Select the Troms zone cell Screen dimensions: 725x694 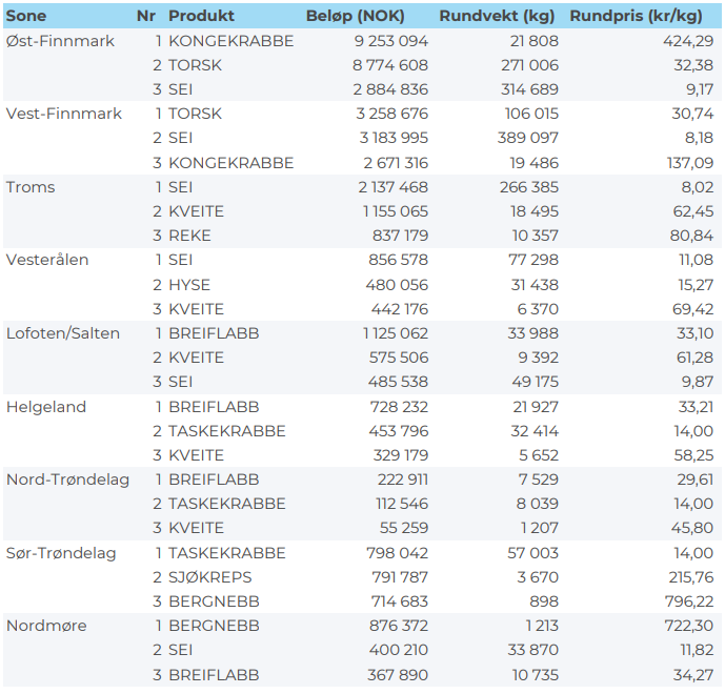pyautogui.click(x=30, y=187)
